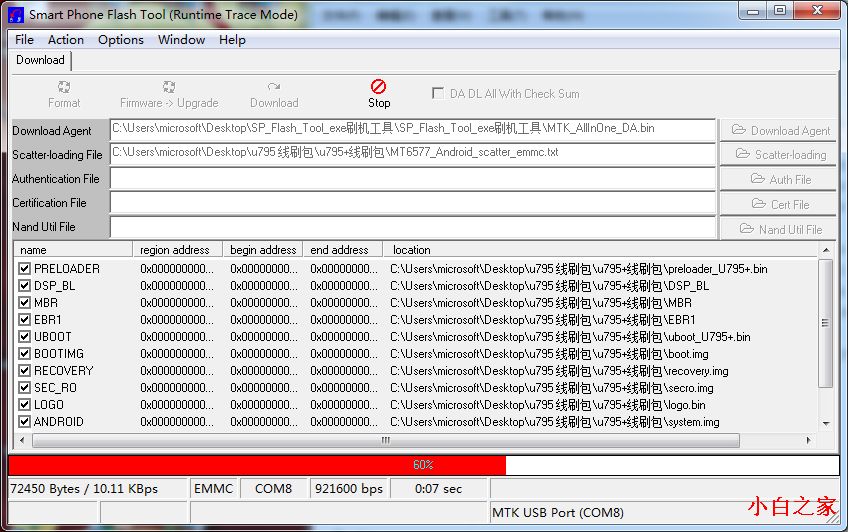Select the preloader_U795+.bin location entry
Image resolution: width=848 pixels, height=532 pixels.
pos(579,269)
